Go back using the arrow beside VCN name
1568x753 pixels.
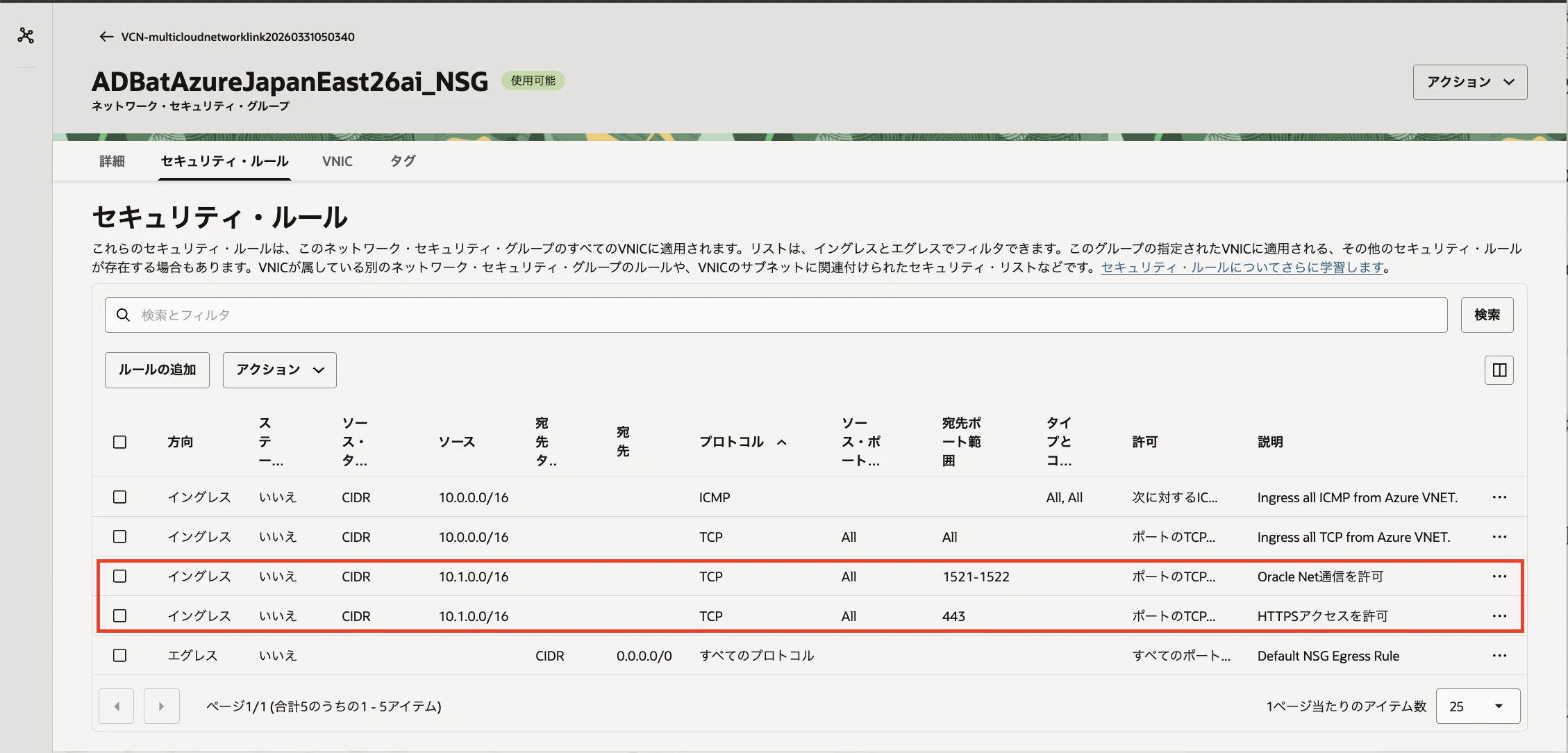(x=106, y=37)
